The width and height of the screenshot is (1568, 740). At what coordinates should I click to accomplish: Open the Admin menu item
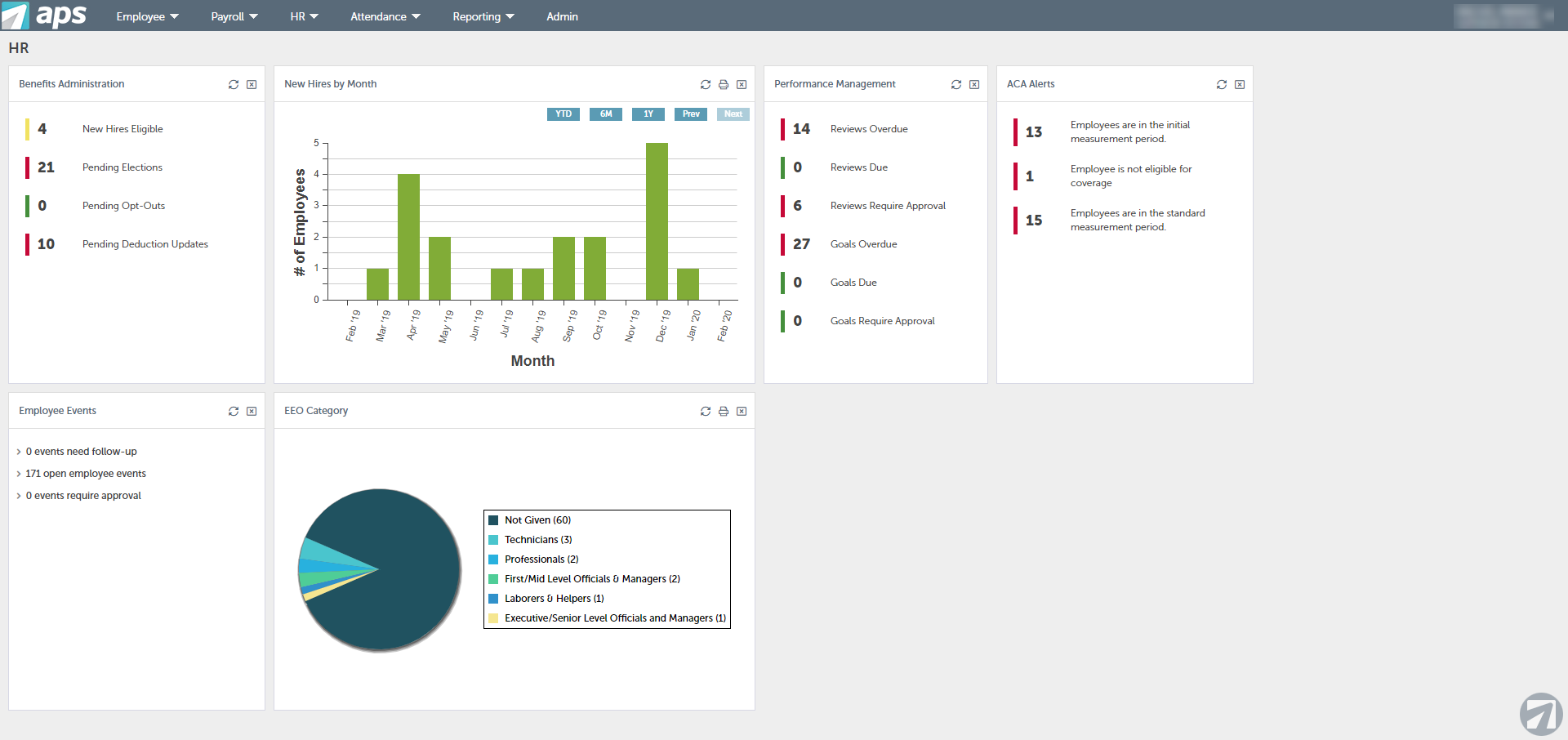[x=562, y=16]
